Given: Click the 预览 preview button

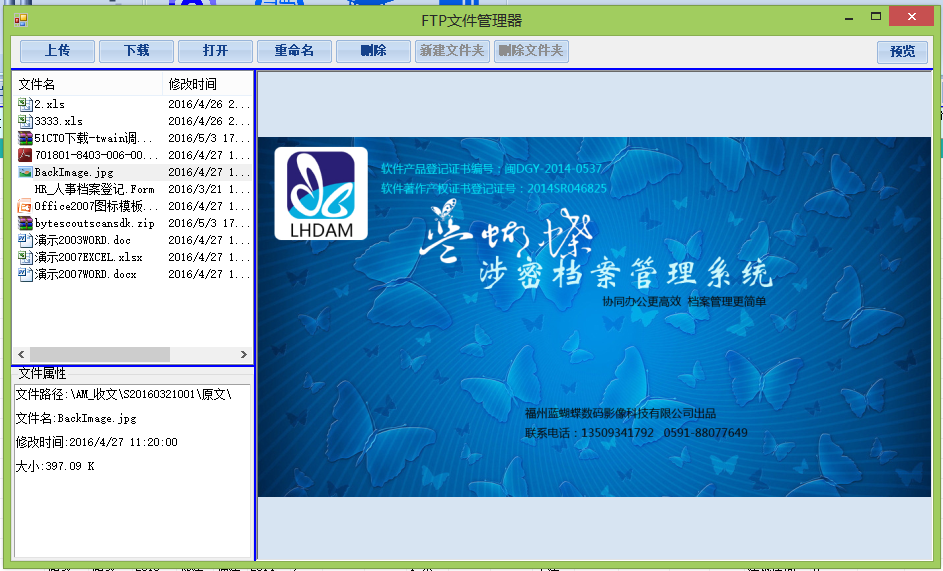Looking at the screenshot, I should coord(902,52).
